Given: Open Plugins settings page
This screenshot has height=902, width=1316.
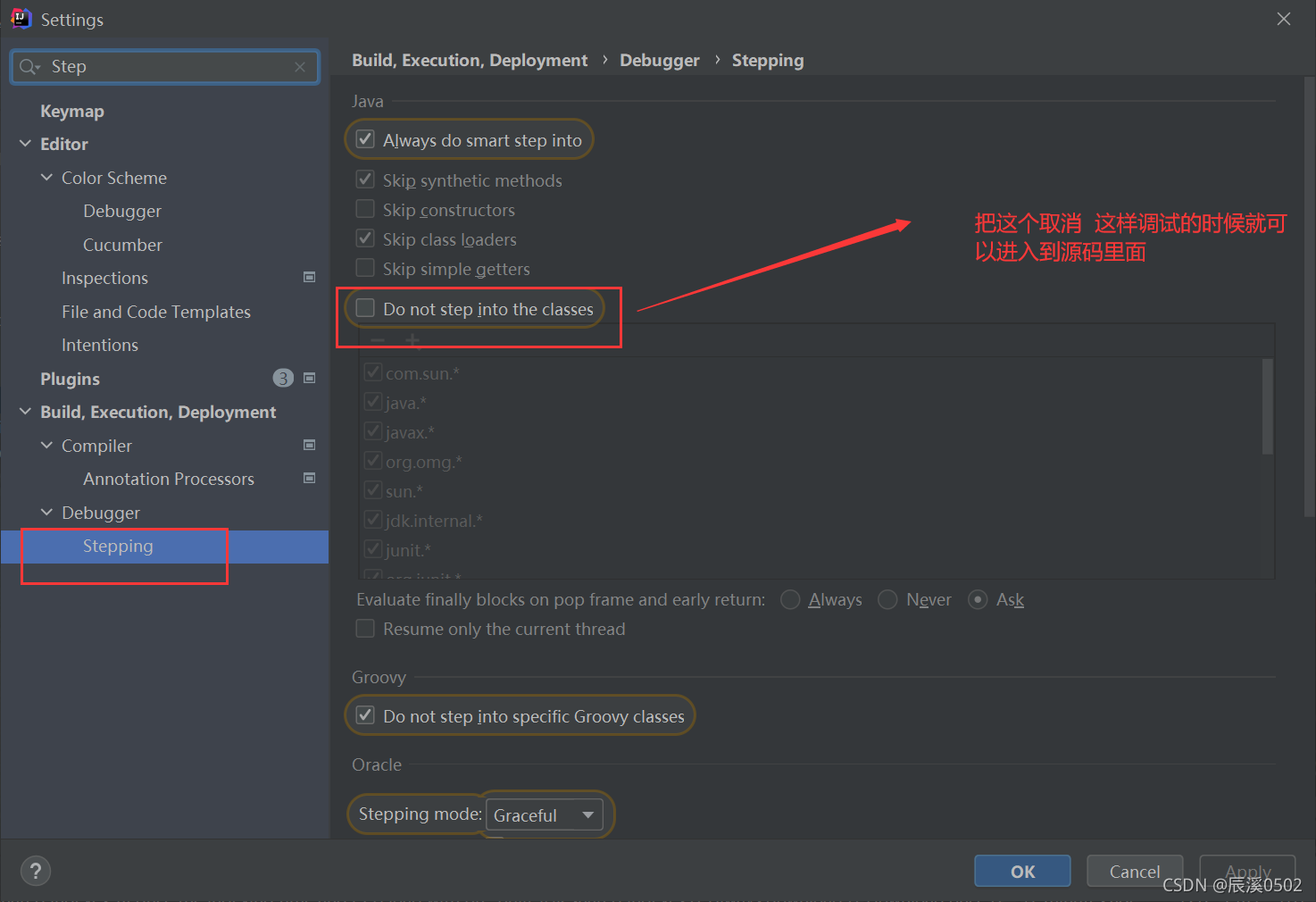Looking at the screenshot, I should pyautogui.click(x=70, y=379).
